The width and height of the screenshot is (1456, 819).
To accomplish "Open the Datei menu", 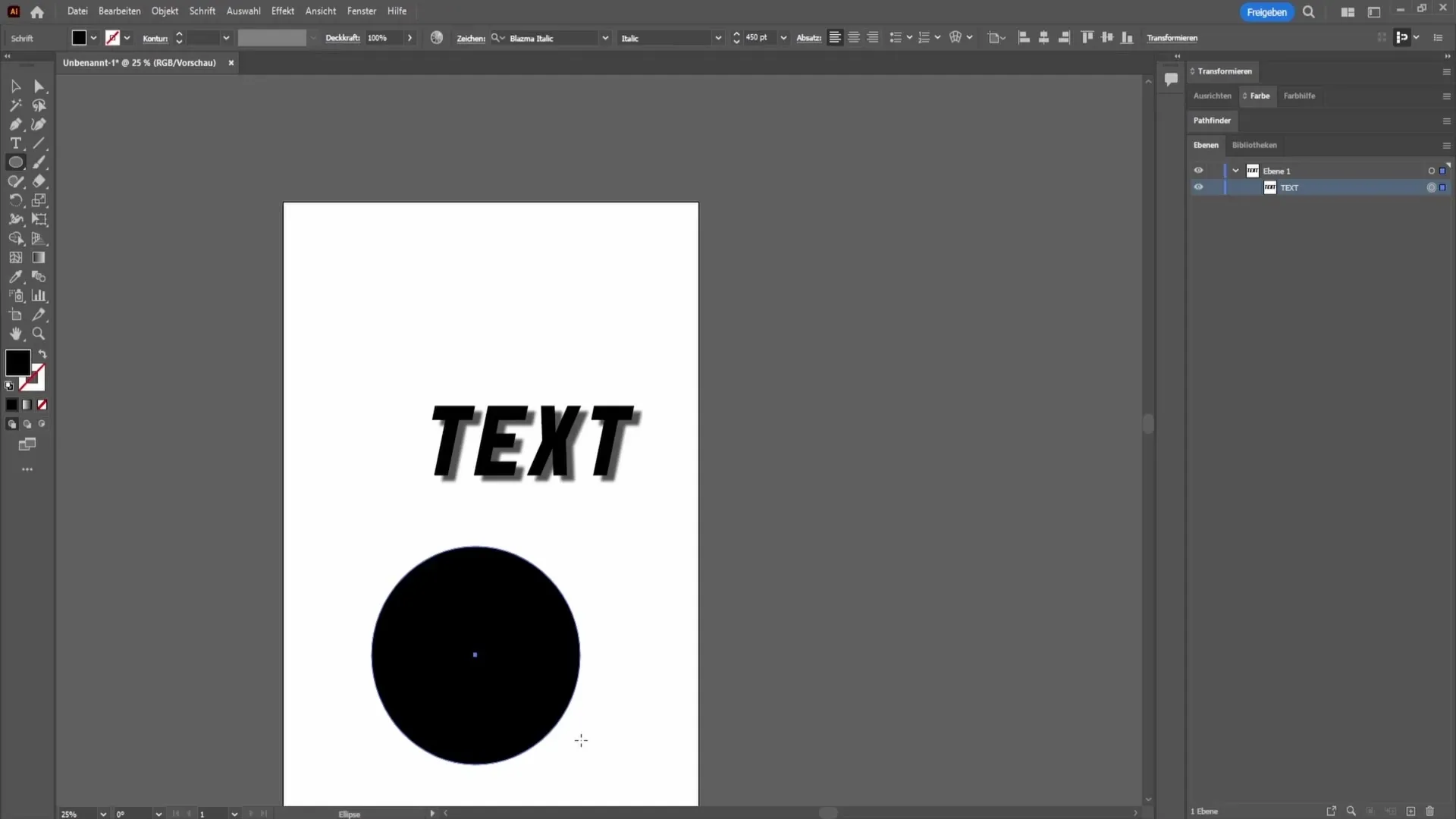I will click(x=77, y=11).
